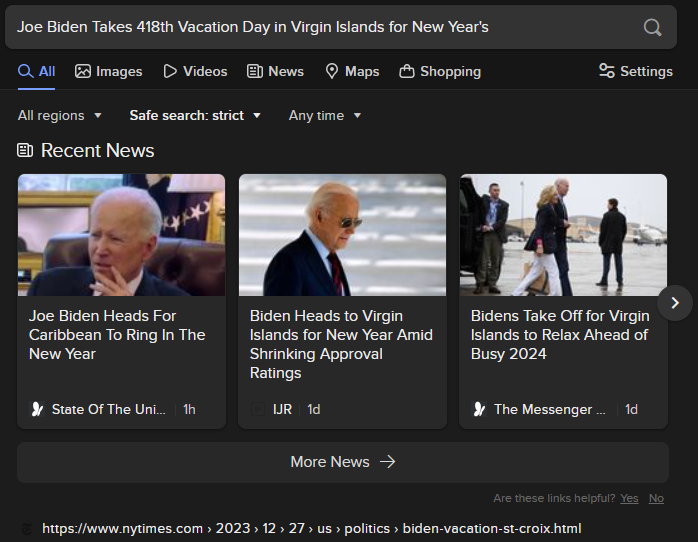
Task: Open the Maps tab
Action: pos(352,71)
